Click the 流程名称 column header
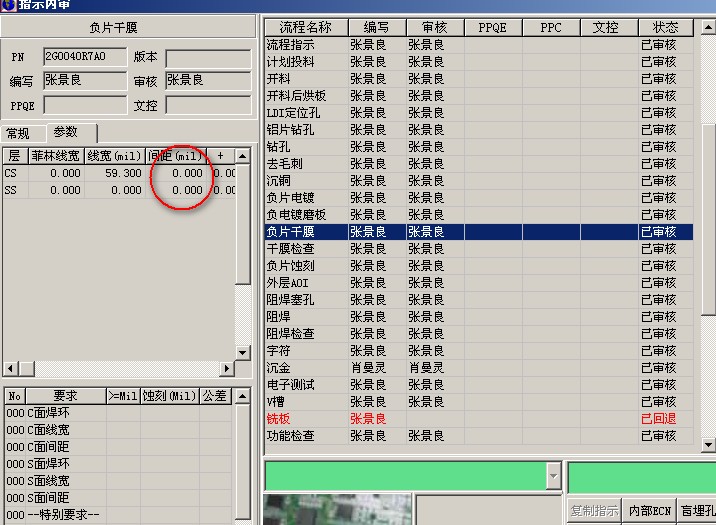Image resolution: width=716 pixels, height=525 pixels. 306,27
